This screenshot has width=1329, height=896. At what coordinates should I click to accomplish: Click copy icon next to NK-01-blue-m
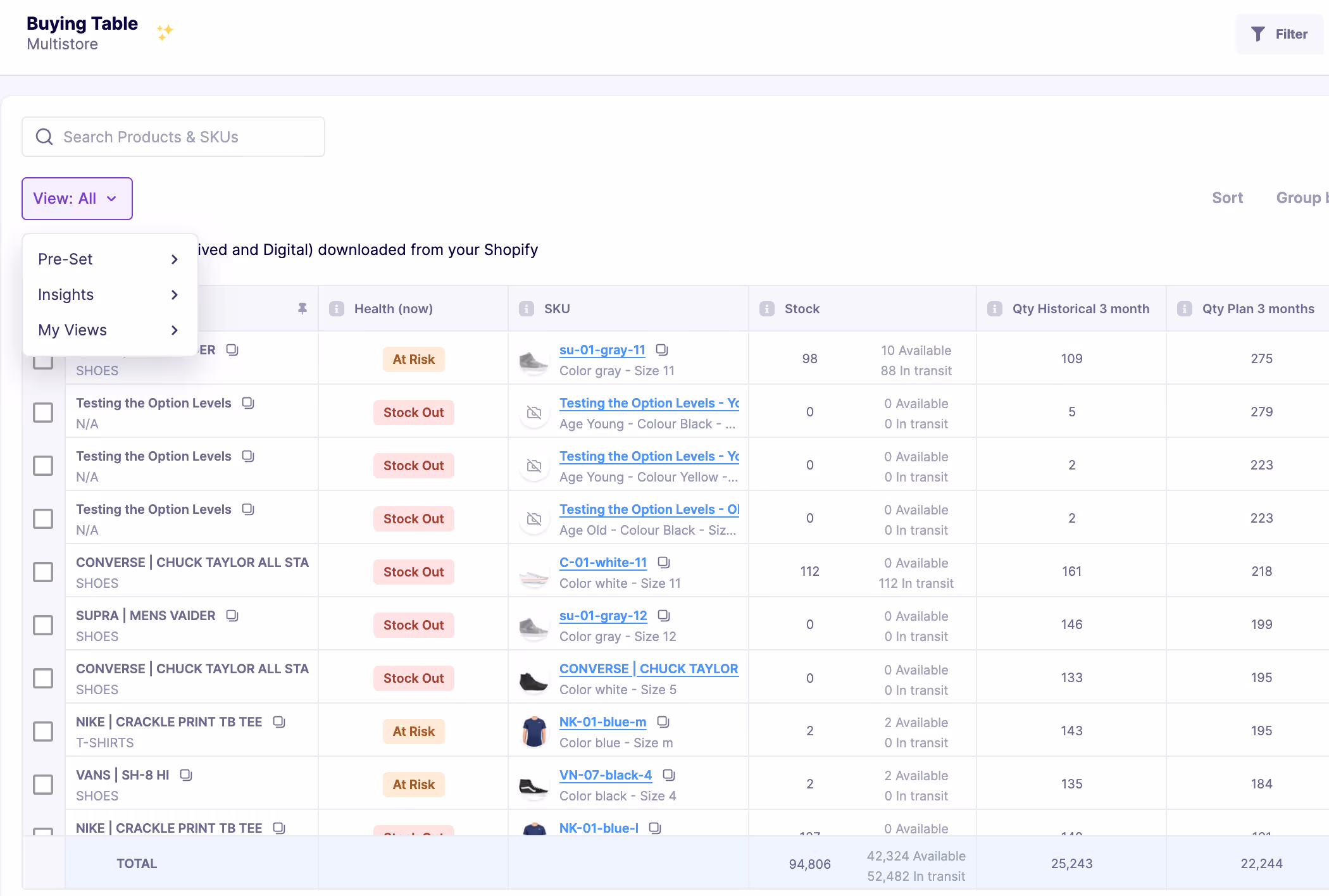663,722
